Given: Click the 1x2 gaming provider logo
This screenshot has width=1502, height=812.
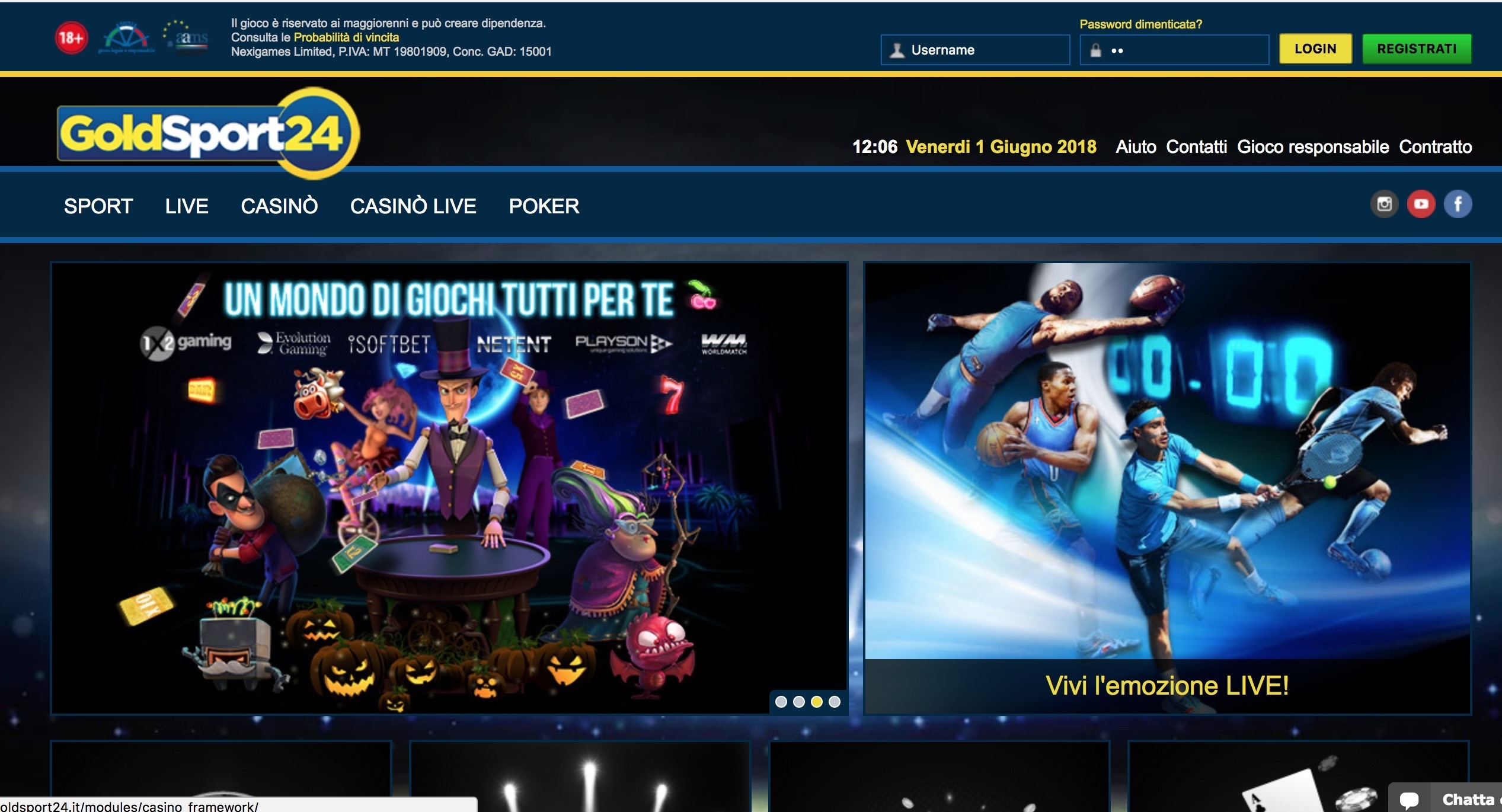Looking at the screenshot, I should pos(186,343).
